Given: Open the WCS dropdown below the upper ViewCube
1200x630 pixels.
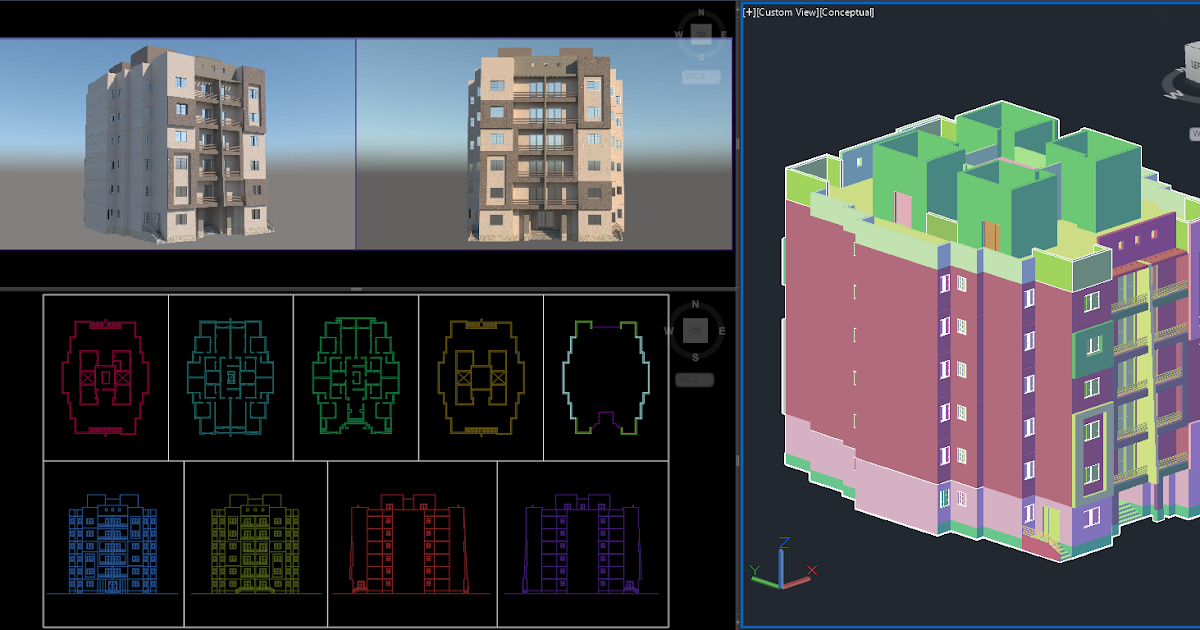Looking at the screenshot, I should click(700, 77).
